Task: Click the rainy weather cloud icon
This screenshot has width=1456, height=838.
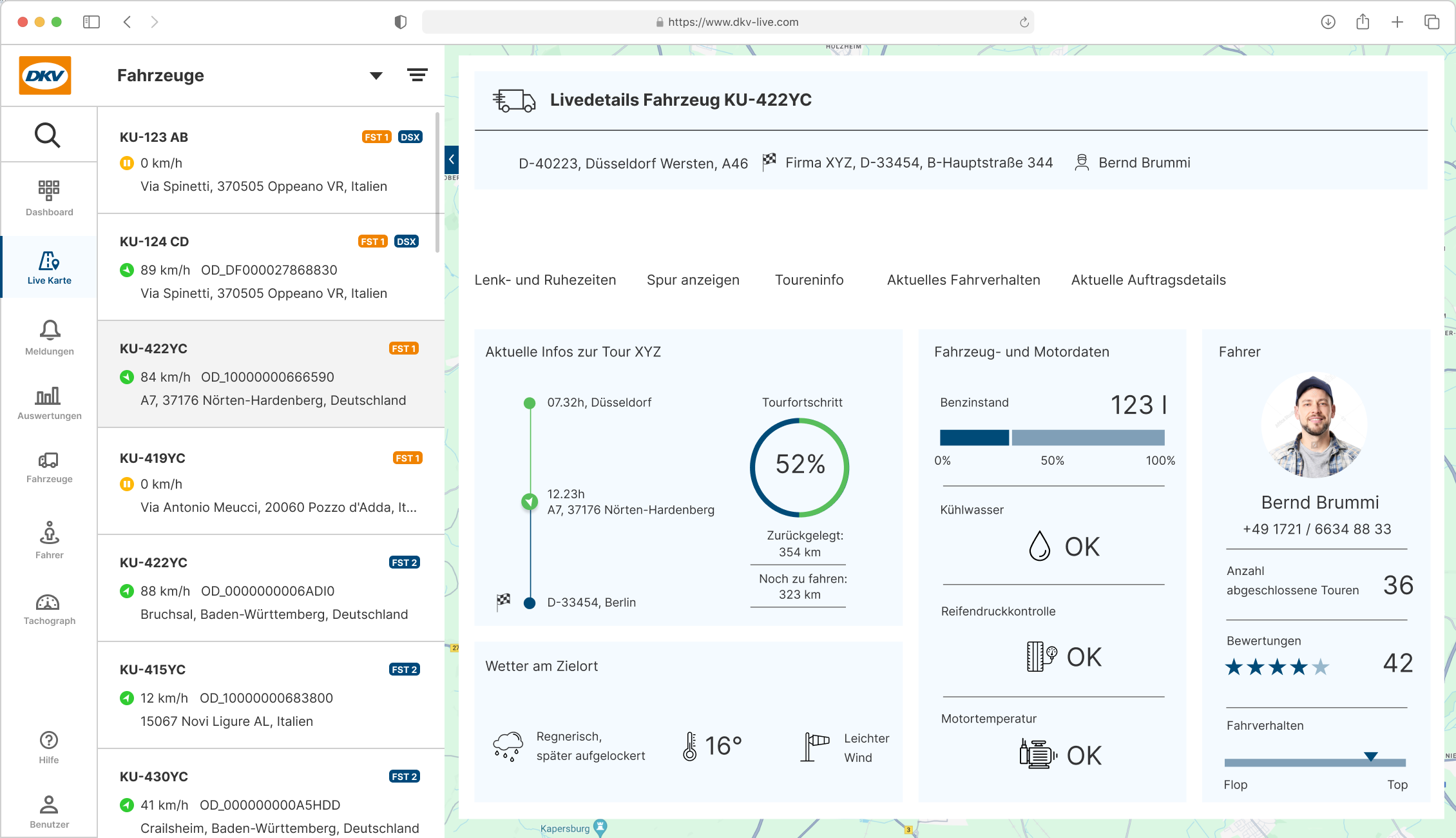Action: pos(508,746)
